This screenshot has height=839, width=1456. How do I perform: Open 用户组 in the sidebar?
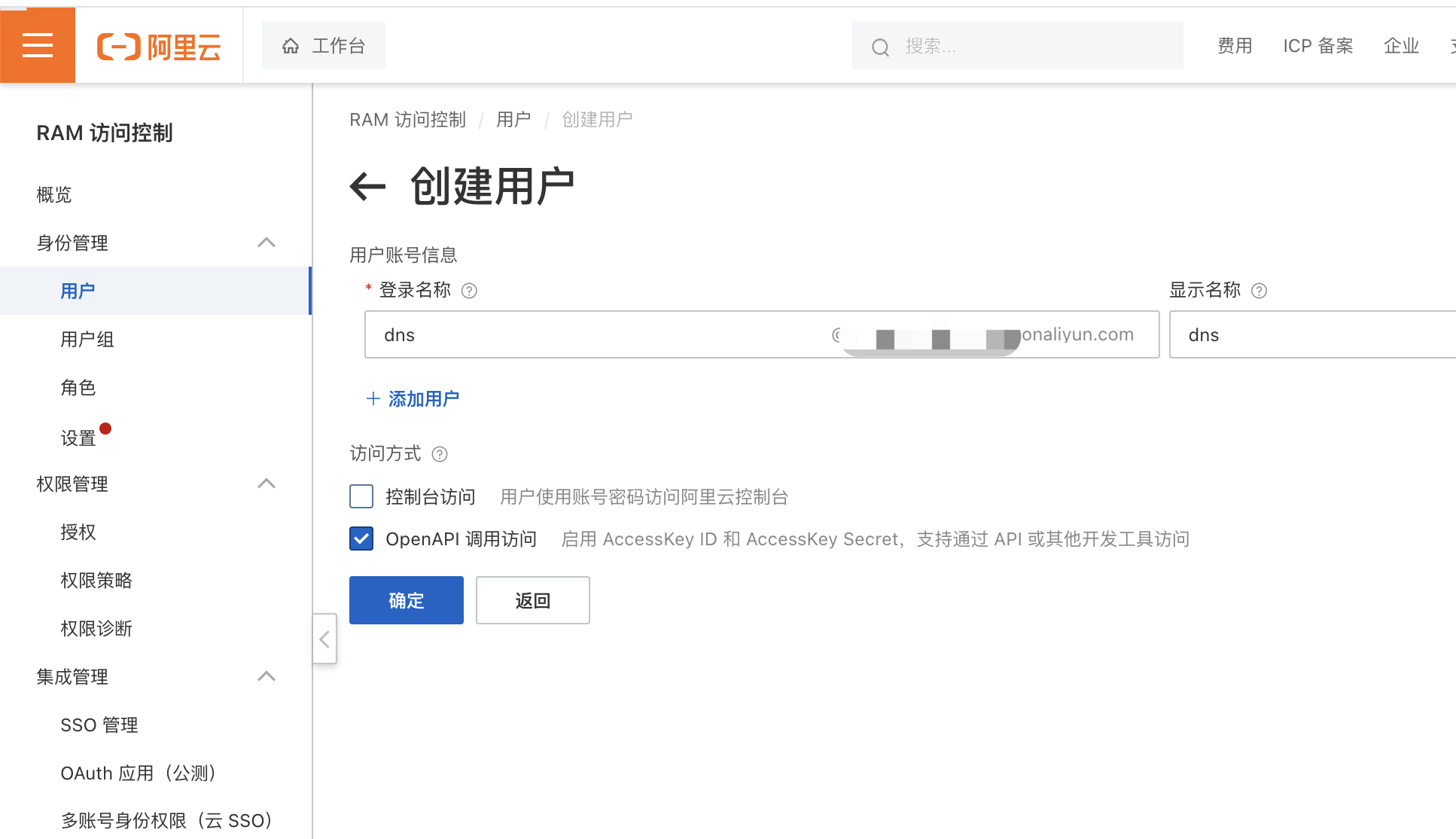[x=87, y=340]
